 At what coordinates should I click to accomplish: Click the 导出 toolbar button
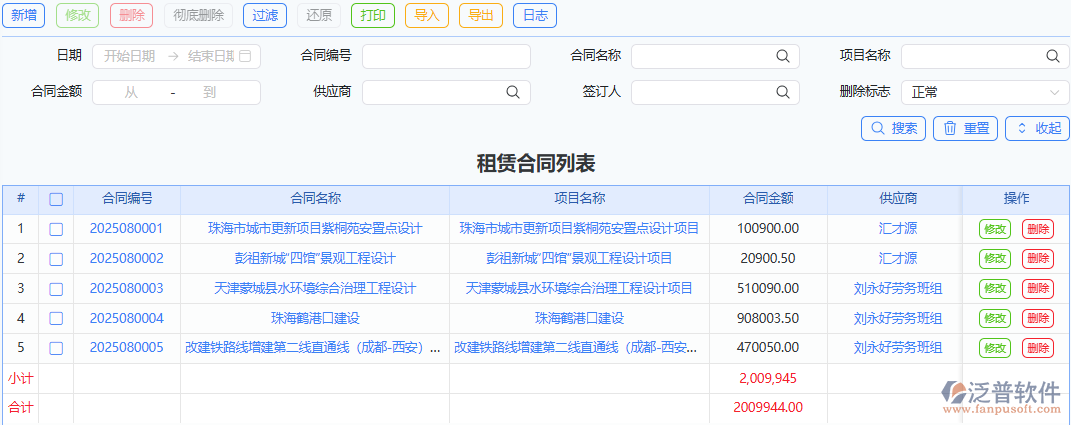[481, 15]
